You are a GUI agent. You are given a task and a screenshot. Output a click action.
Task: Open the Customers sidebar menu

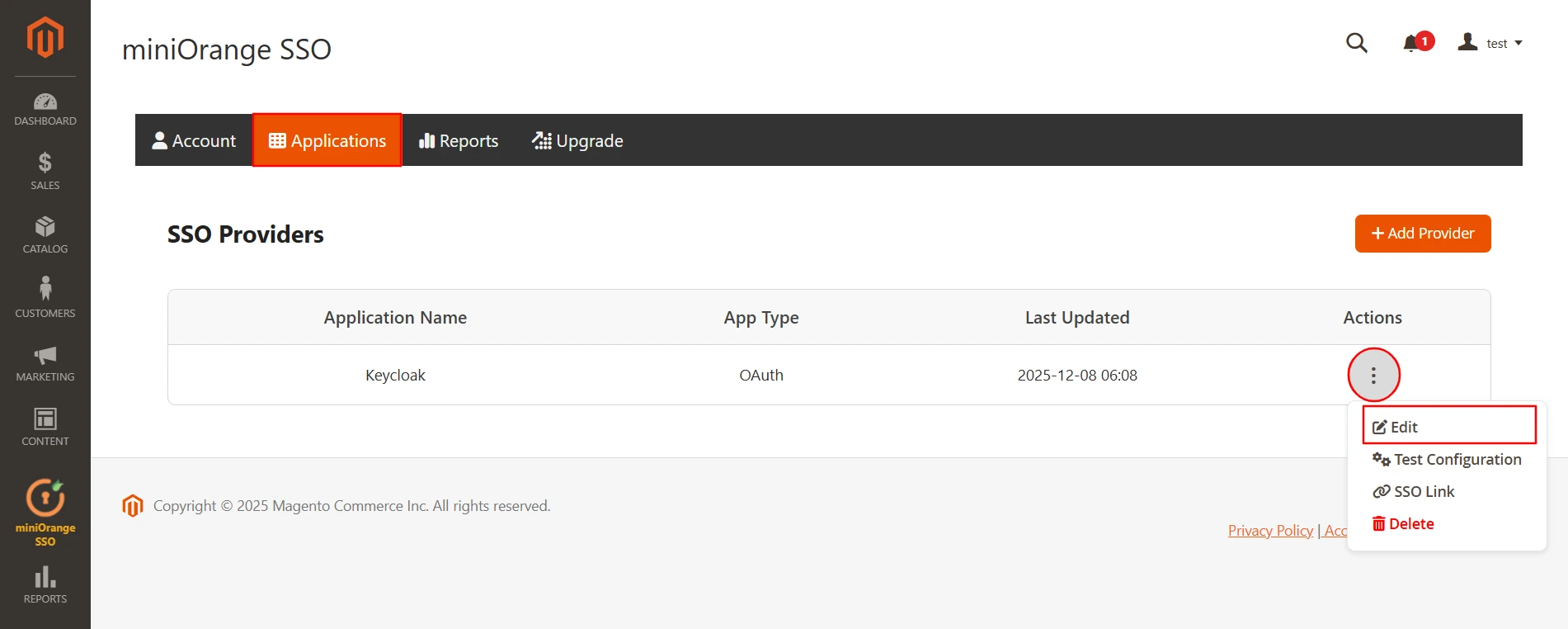click(45, 298)
